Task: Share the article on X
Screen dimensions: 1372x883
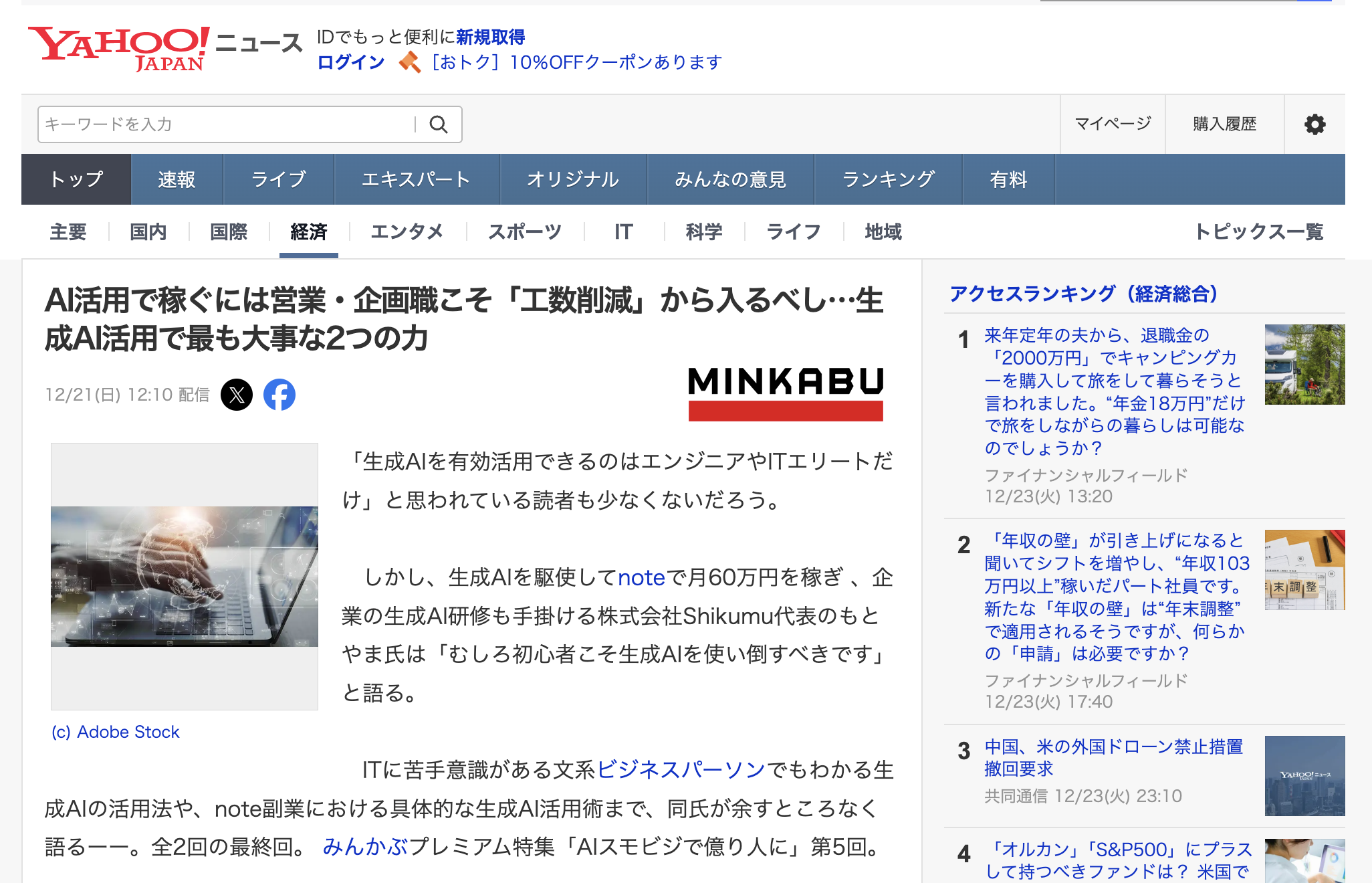Action: coord(237,395)
